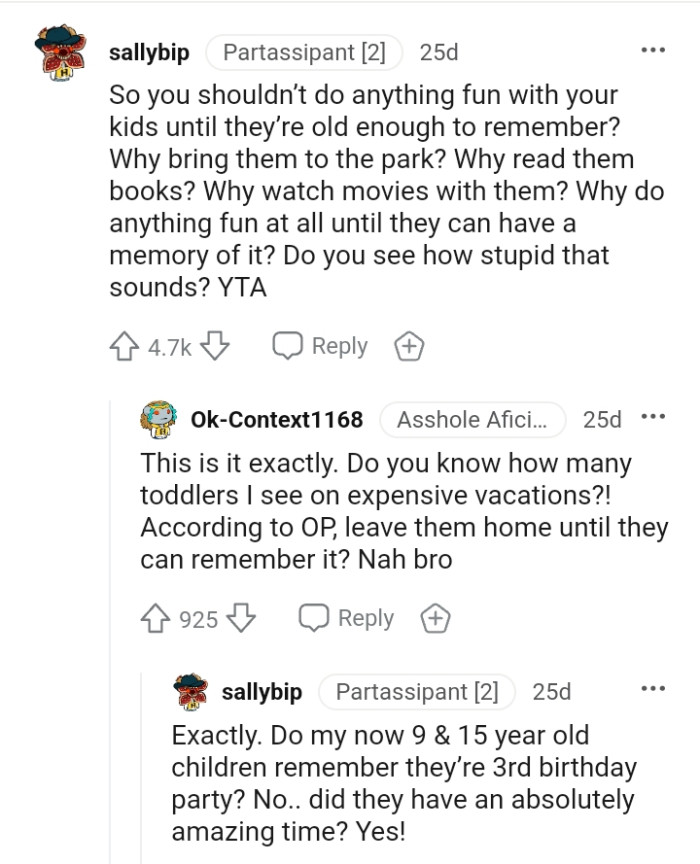700x864 pixels.
Task: Open the award icon on sallybip's first comment
Action: [408, 345]
